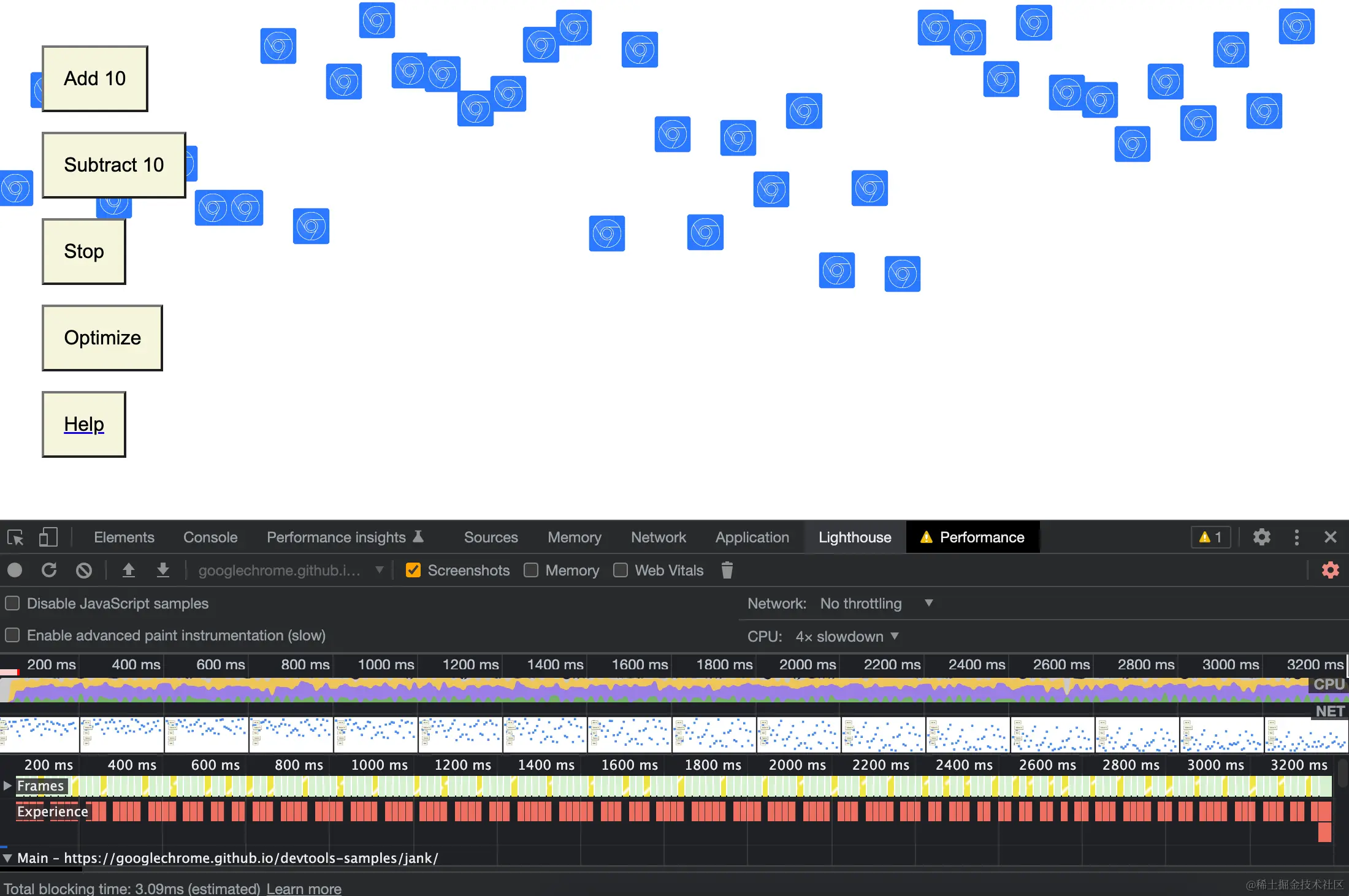This screenshot has height=896, width=1349.
Task: Switch to the Memory tab
Action: 574,537
